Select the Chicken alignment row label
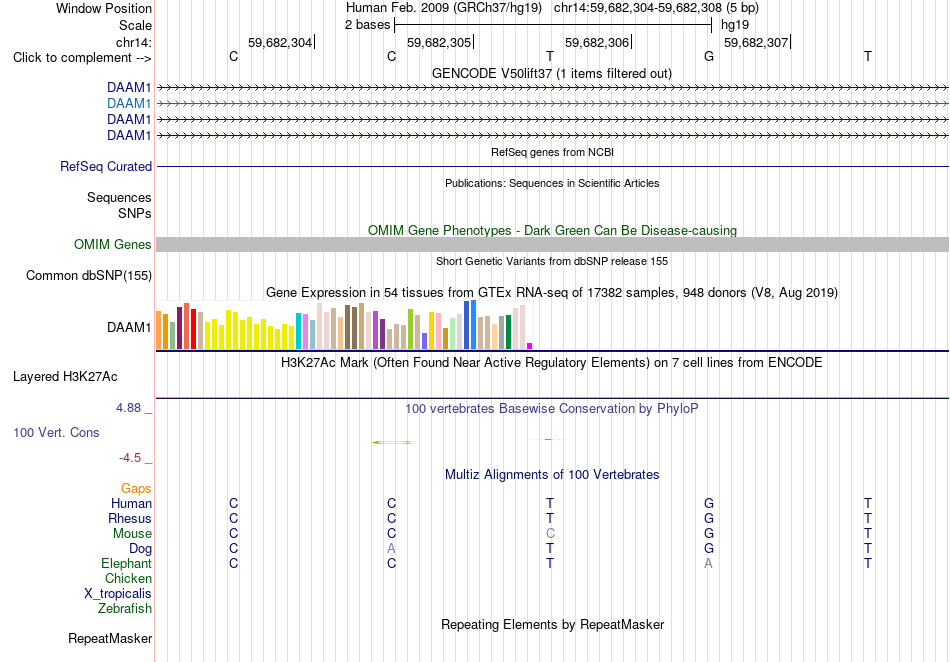 coord(128,578)
